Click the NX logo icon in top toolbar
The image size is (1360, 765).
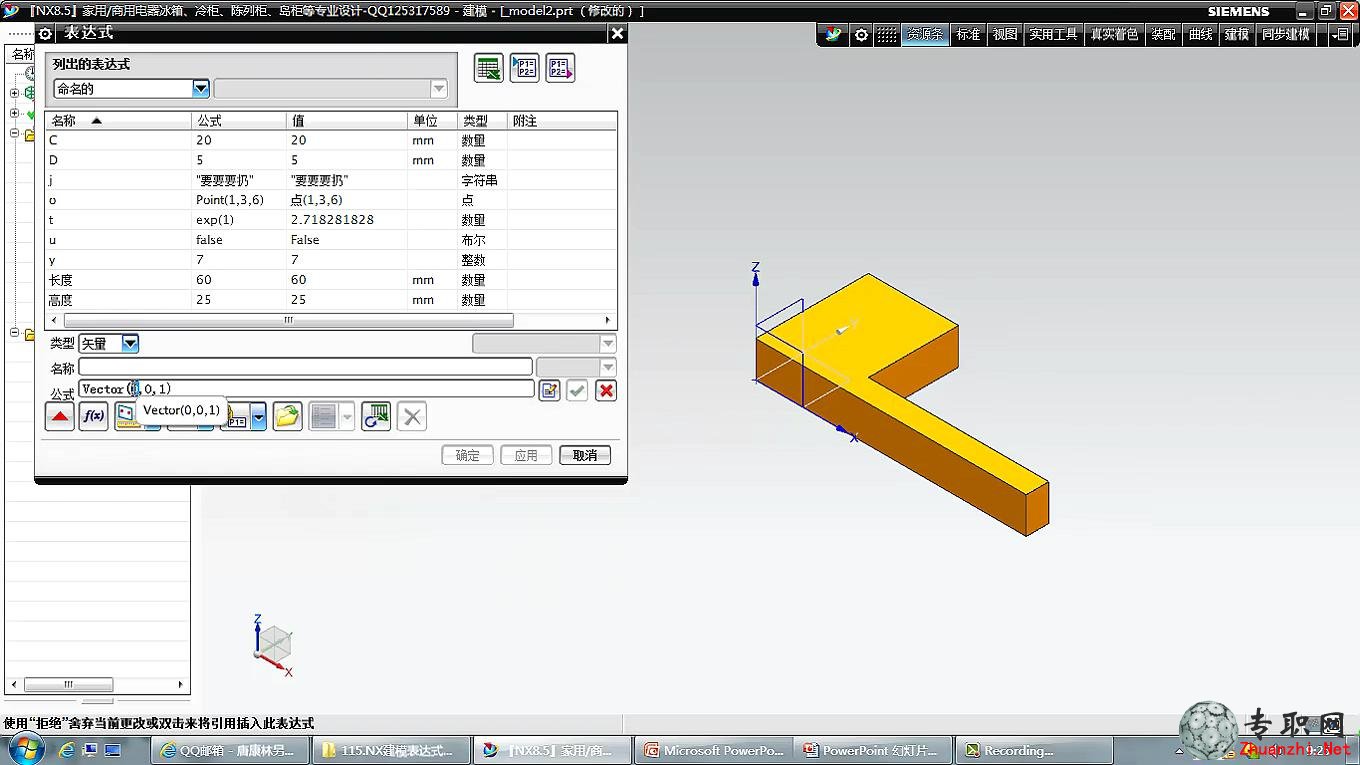click(x=833, y=34)
